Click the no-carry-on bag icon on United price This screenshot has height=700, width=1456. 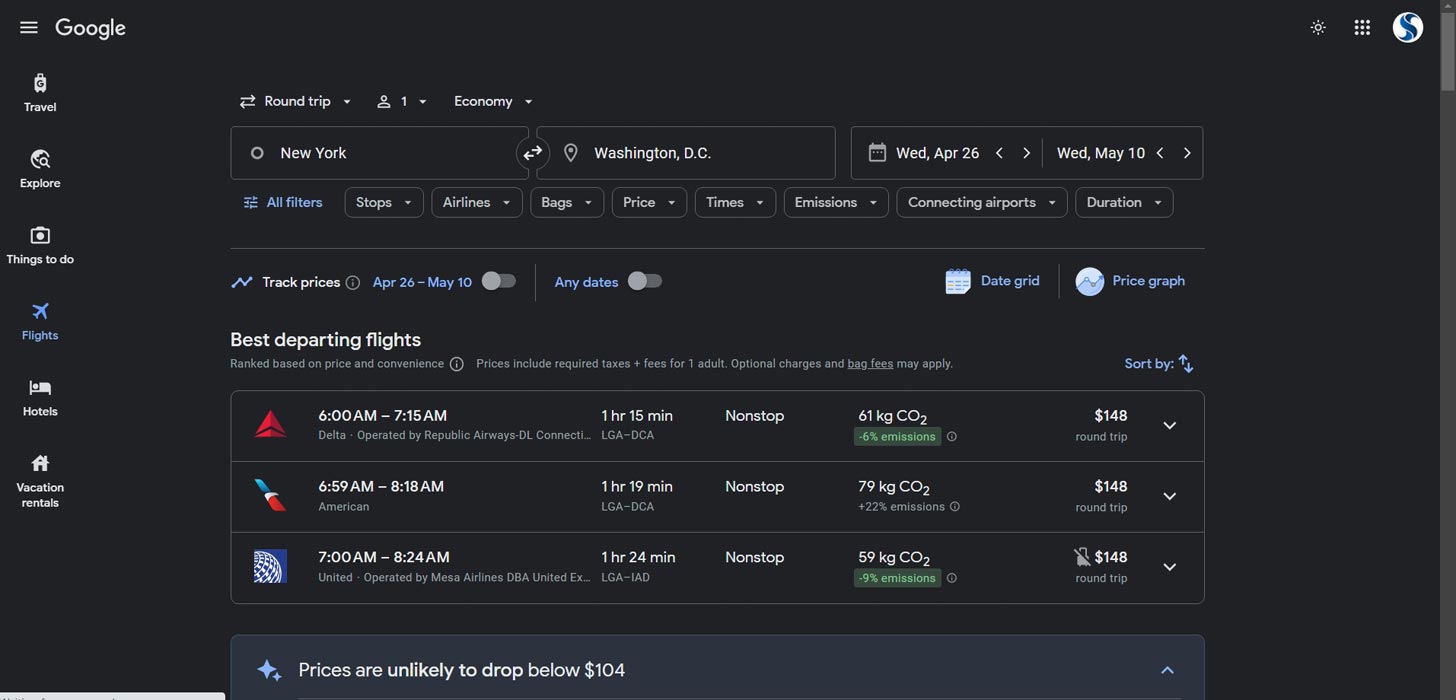click(1081, 557)
